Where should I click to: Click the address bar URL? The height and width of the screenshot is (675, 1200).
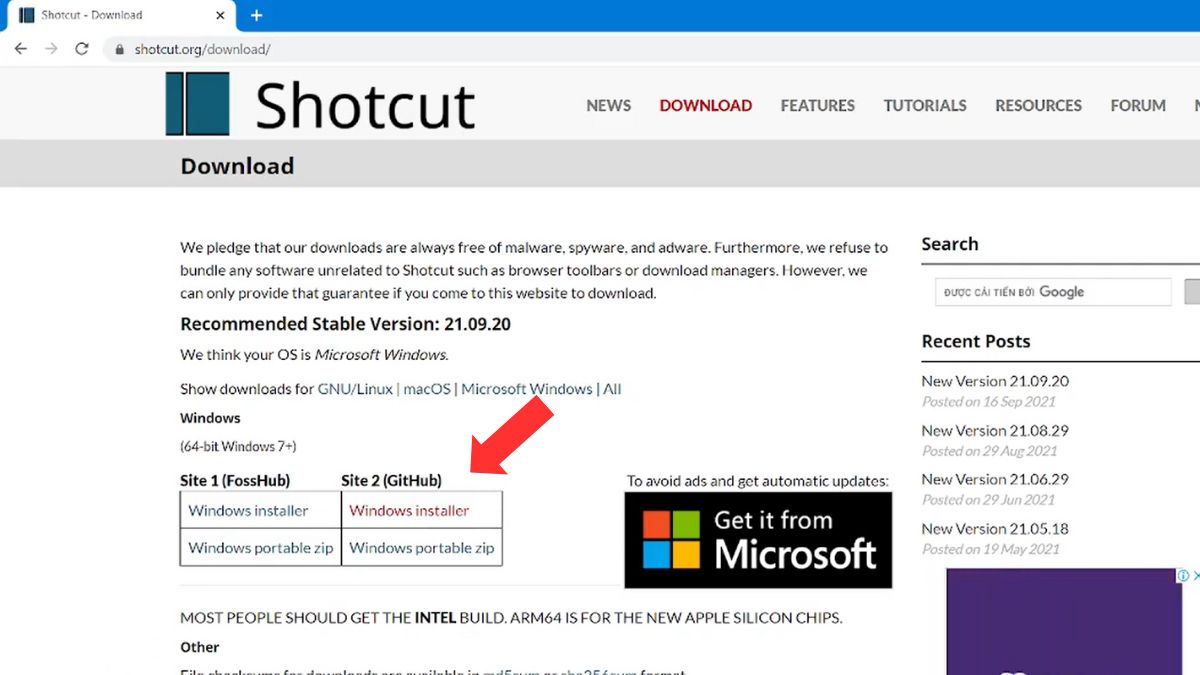point(202,49)
